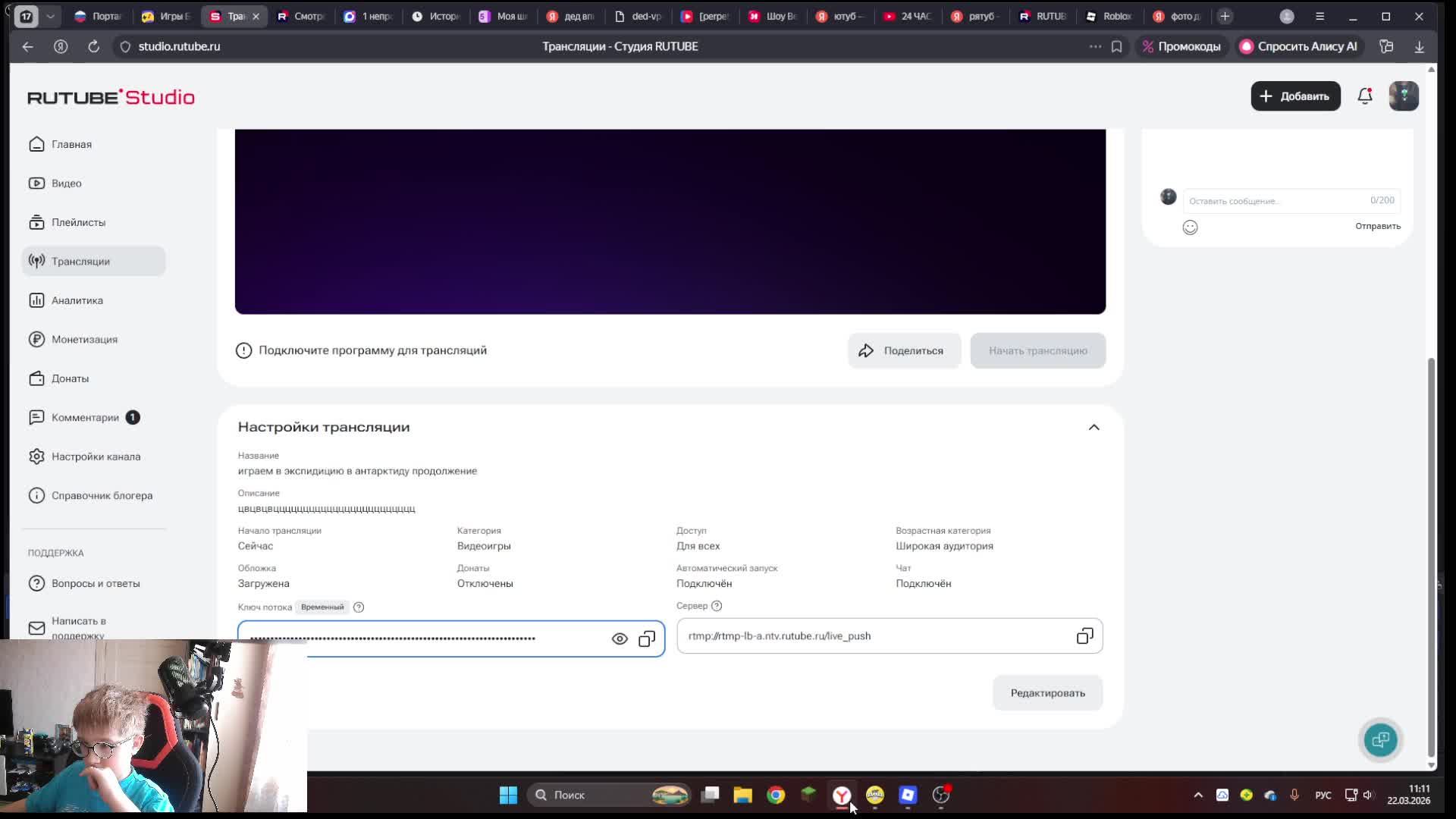
Task: Collapse Настройки трансляции section
Action: point(1094,428)
